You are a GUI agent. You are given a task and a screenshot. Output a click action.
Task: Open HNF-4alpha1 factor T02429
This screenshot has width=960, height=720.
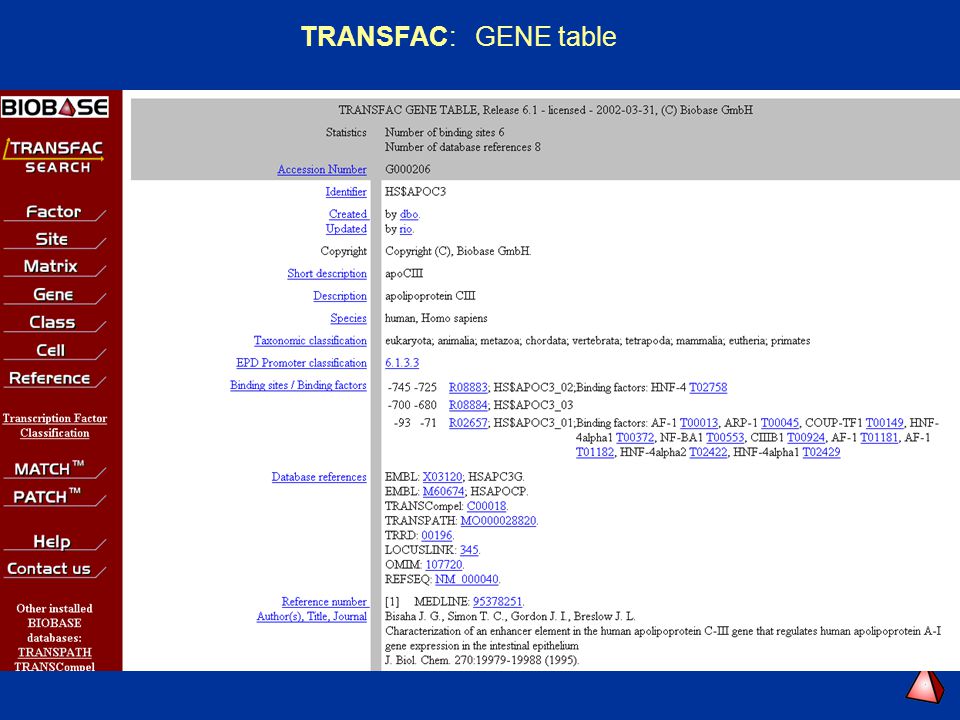point(822,452)
